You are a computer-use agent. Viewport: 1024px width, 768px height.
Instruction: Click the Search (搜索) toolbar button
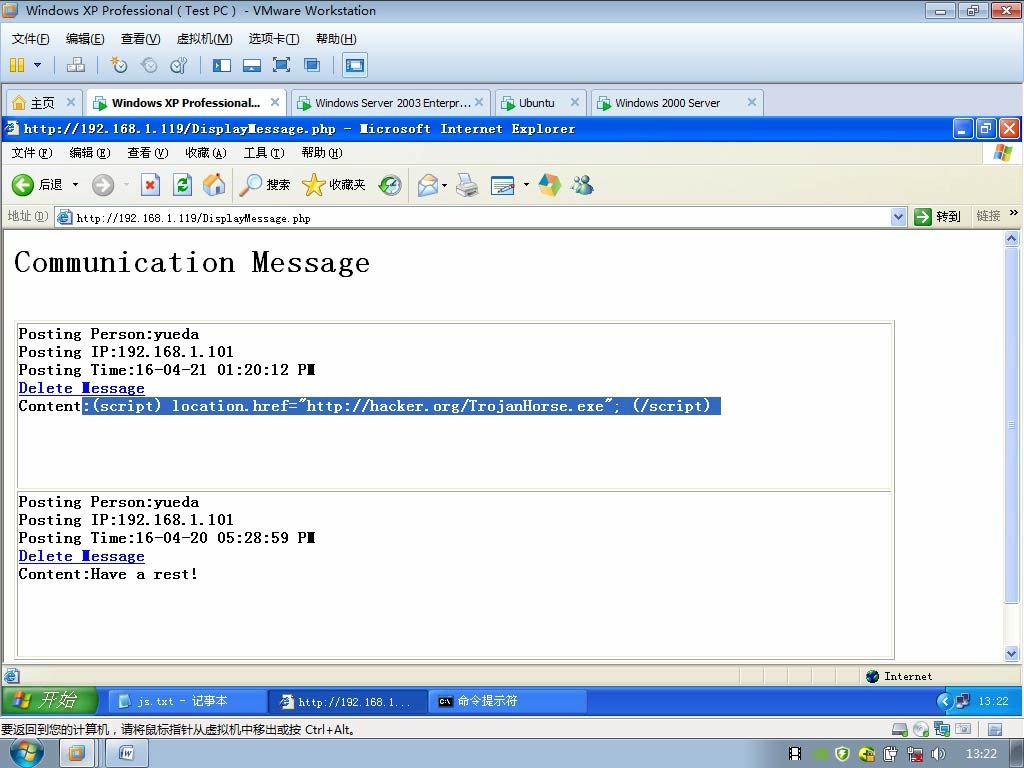click(264, 185)
